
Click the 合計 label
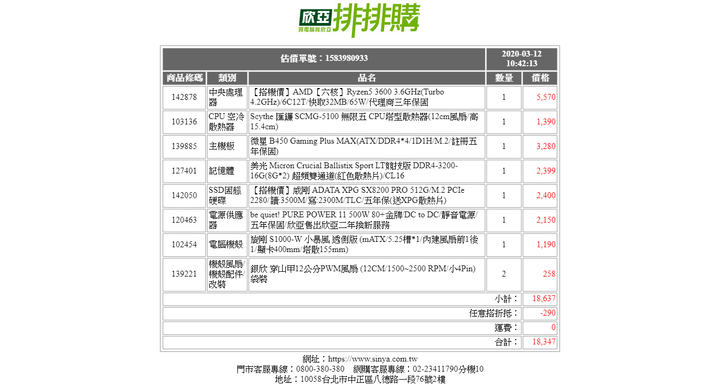click(x=506, y=342)
